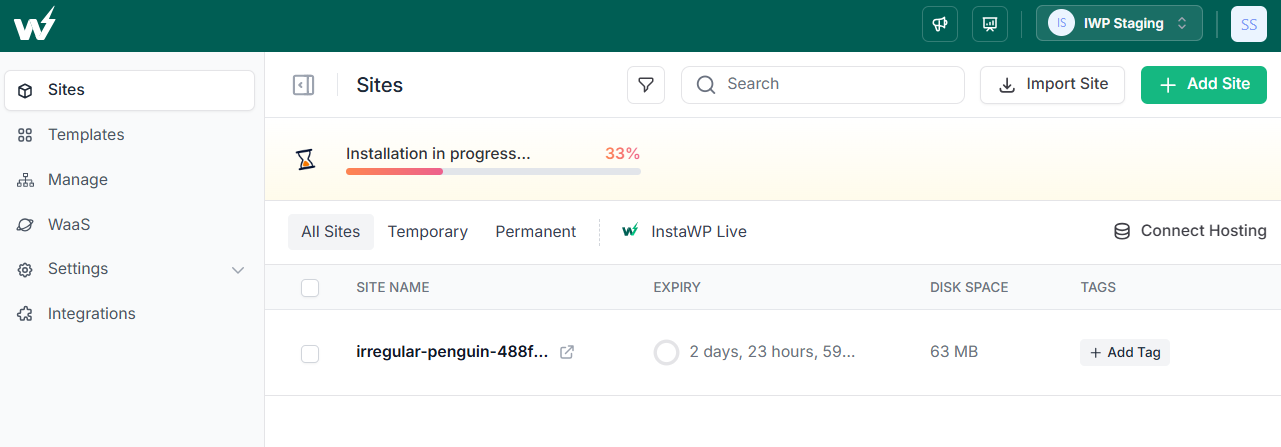Click the installation progress bar
The width and height of the screenshot is (1281, 447).
493,172
